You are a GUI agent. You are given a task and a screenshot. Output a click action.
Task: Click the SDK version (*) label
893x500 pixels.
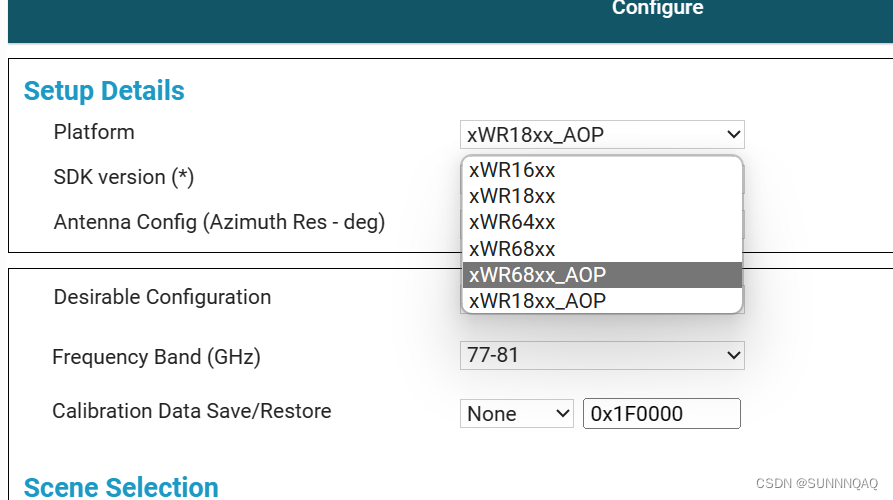[124, 177]
